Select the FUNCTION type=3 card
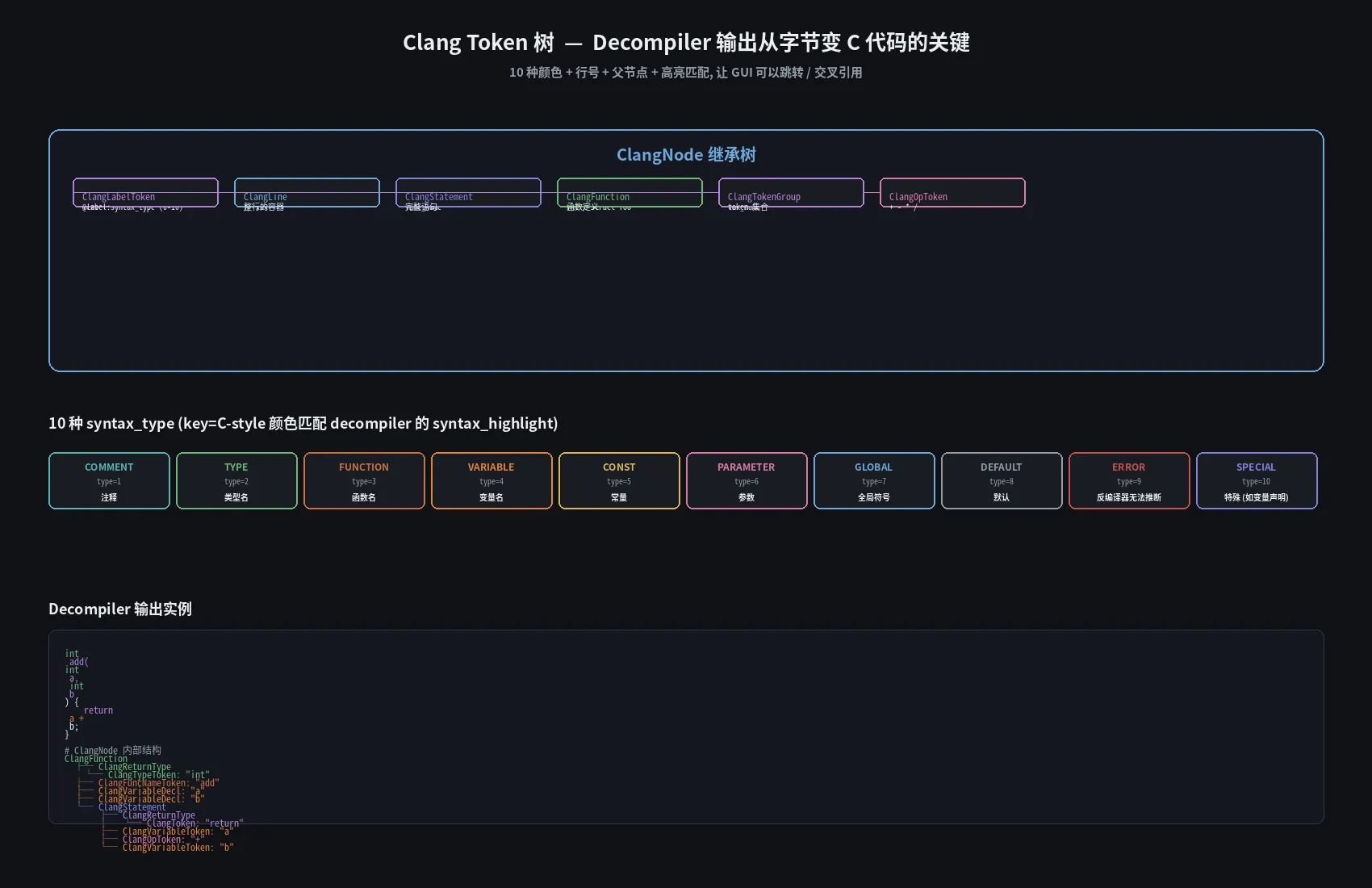The height and width of the screenshot is (888, 1372). pyautogui.click(x=364, y=481)
